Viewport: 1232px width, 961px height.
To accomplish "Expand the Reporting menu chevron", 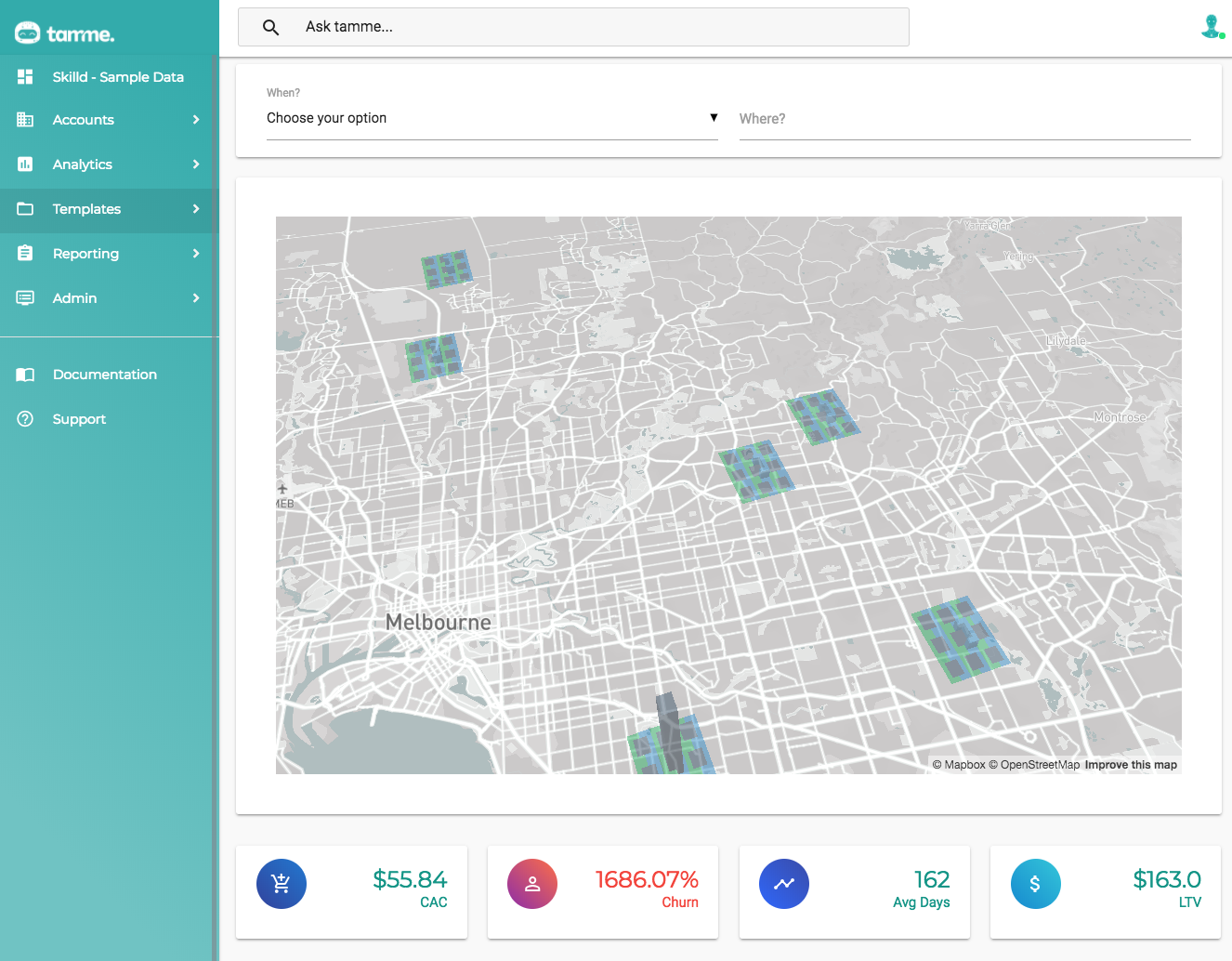I will point(196,254).
